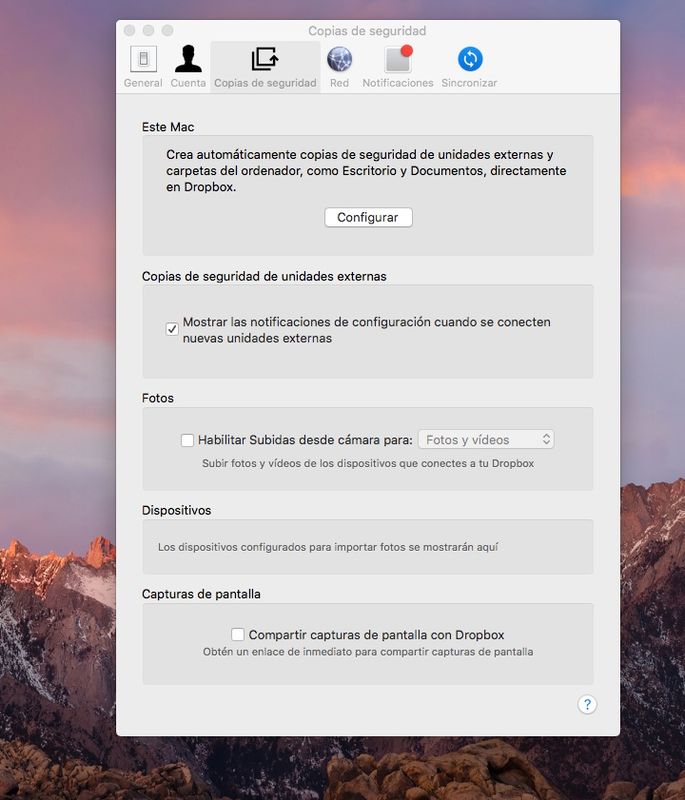Expand the Fotos y vídeos dropdown
The image size is (685, 800).
(485, 440)
